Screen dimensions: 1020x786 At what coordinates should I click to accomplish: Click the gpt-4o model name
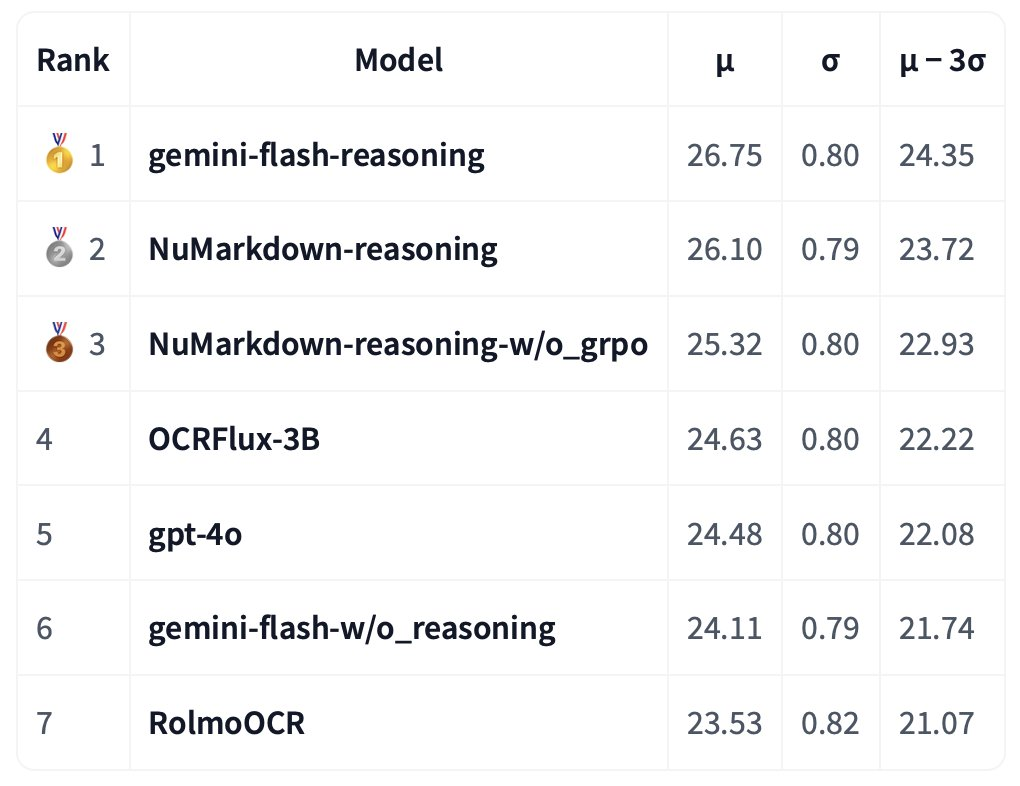tap(195, 533)
